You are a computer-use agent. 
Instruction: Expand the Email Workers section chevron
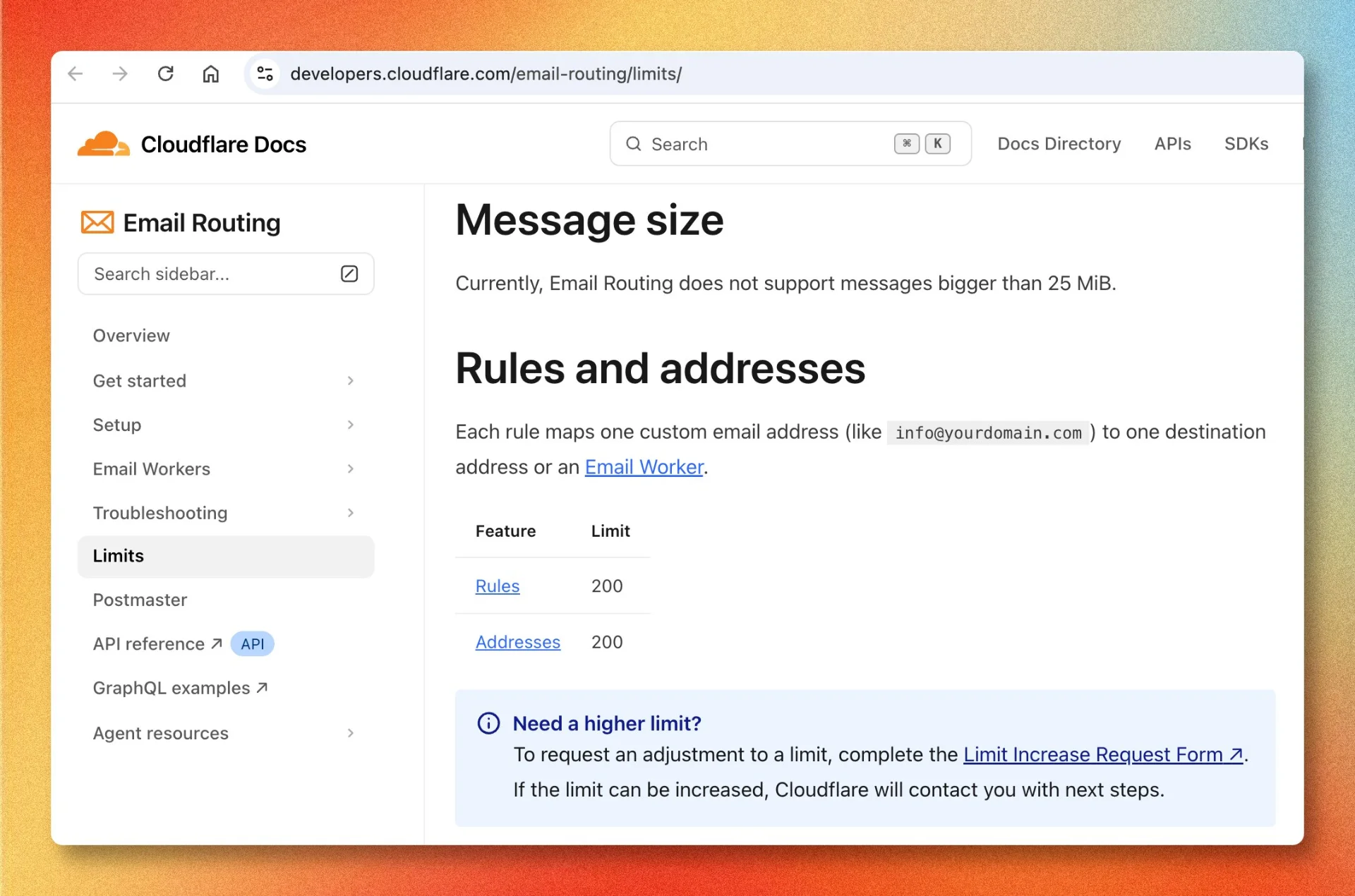351,469
